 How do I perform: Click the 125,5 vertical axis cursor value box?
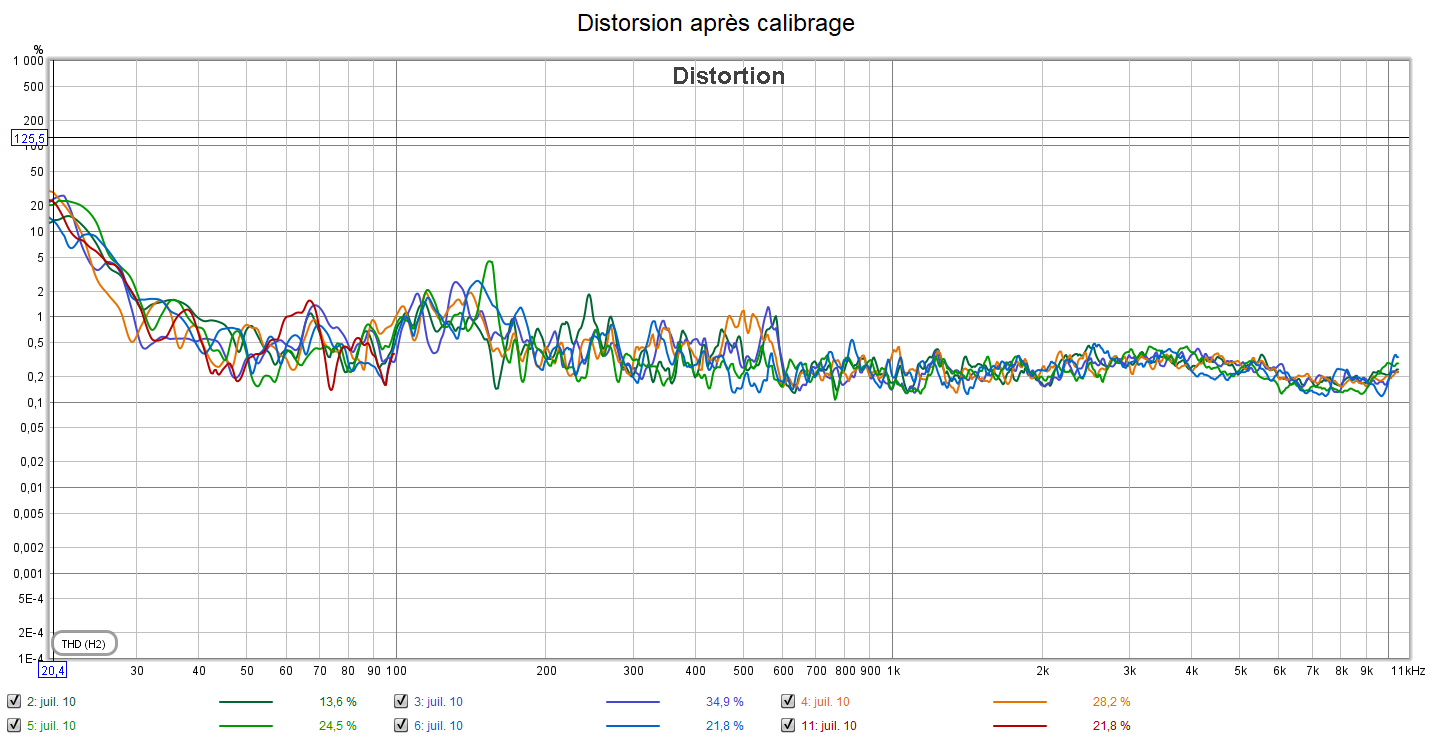tap(28, 138)
